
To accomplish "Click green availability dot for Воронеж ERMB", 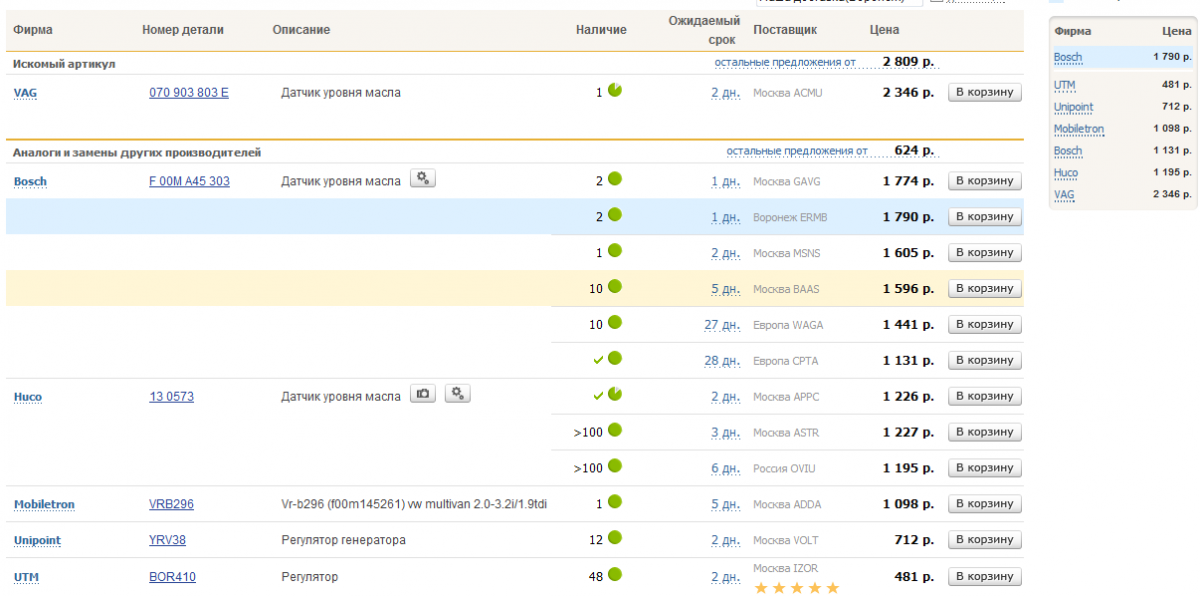I will (x=615, y=215).
